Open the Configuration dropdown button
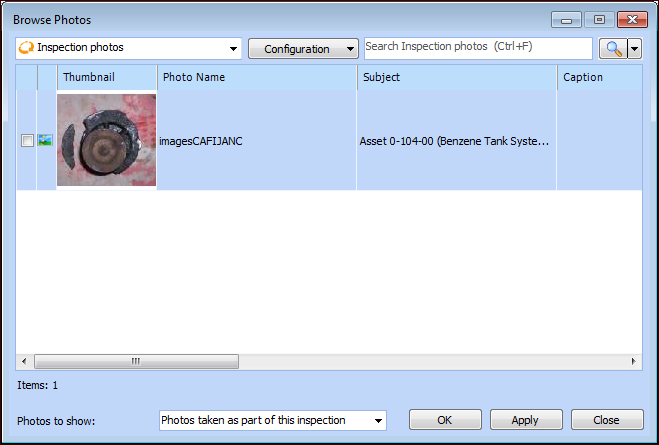This screenshot has width=659, height=445. 303,49
